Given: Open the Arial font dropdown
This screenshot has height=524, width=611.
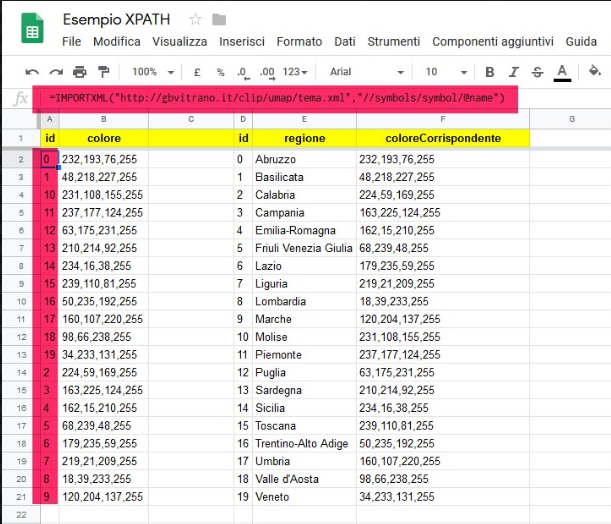Looking at the screenshot, I should (365, 72).
